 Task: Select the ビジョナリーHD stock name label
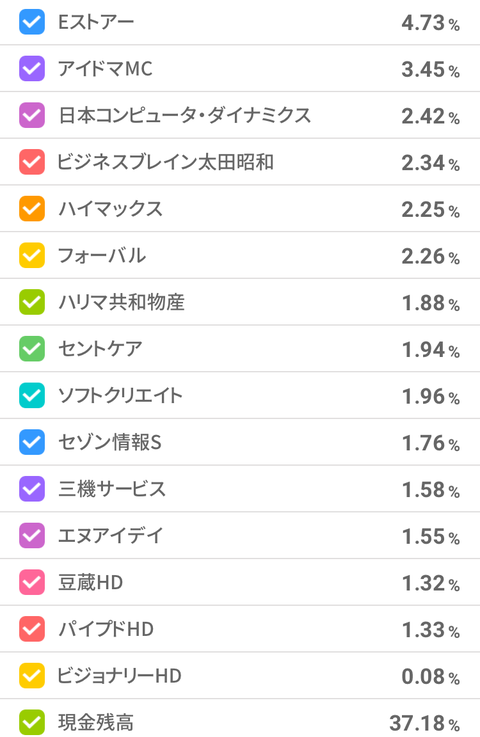(119, 676)
